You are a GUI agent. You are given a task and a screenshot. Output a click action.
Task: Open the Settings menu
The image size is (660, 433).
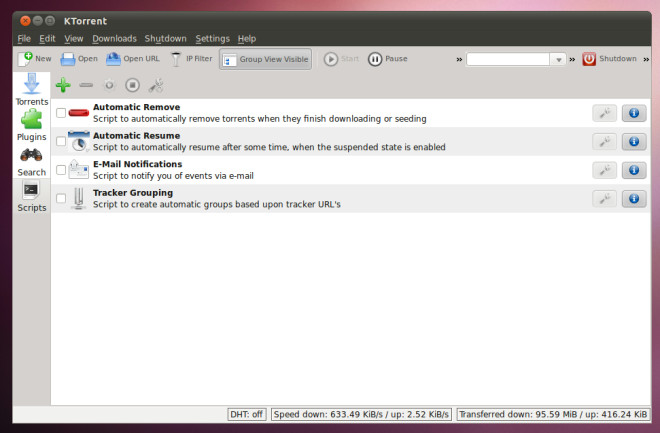(213, 39)
